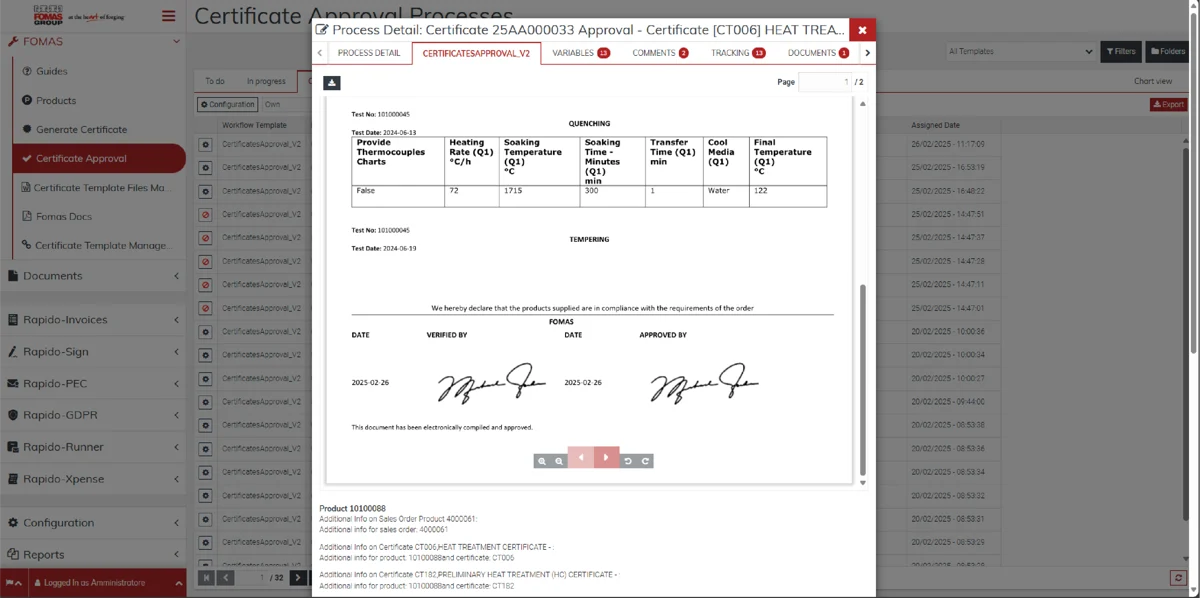
Task: Switch to In progress tab
Action: (x=266, y=81)
